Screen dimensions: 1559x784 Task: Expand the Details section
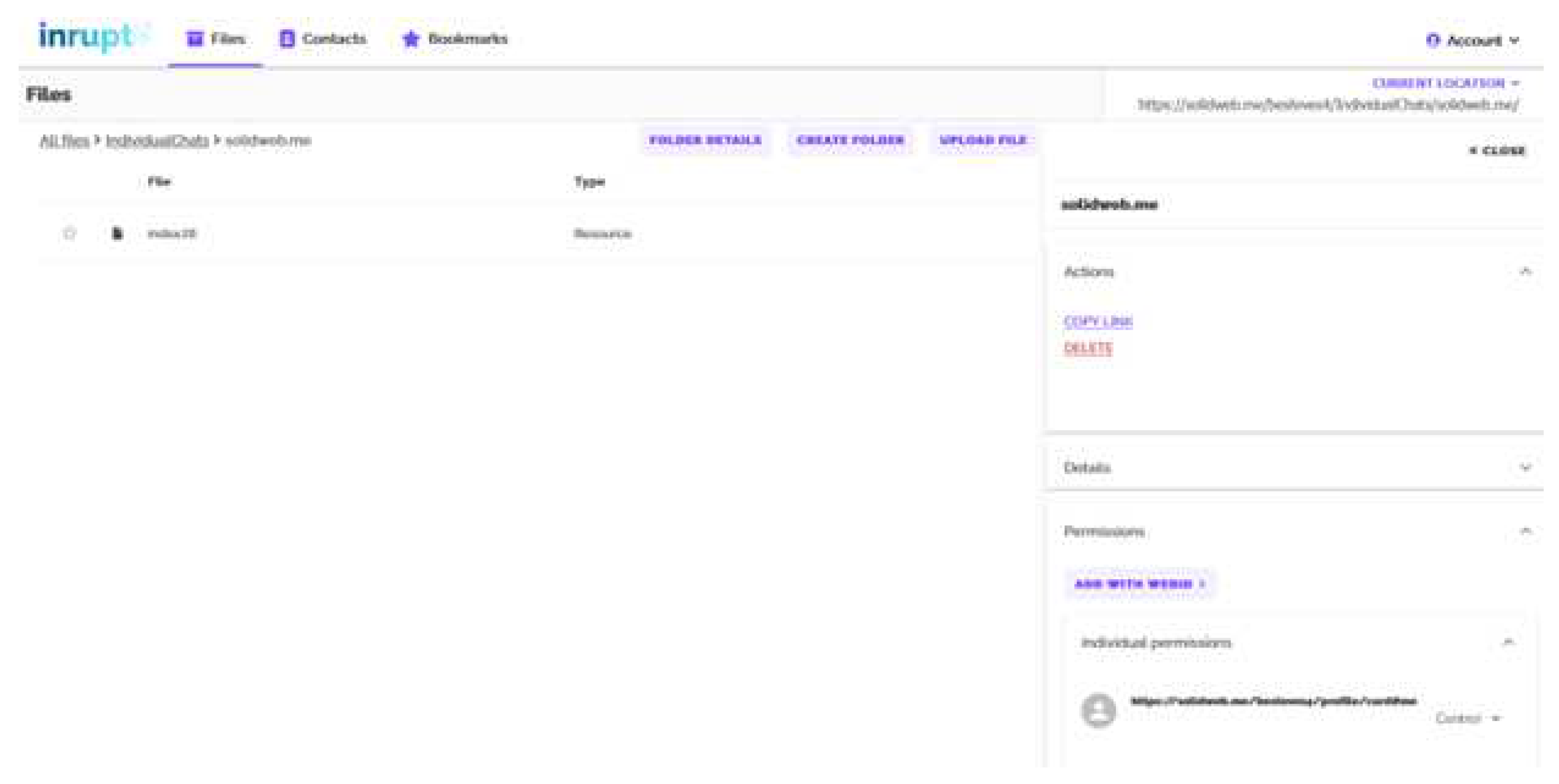pos(1525,467)
